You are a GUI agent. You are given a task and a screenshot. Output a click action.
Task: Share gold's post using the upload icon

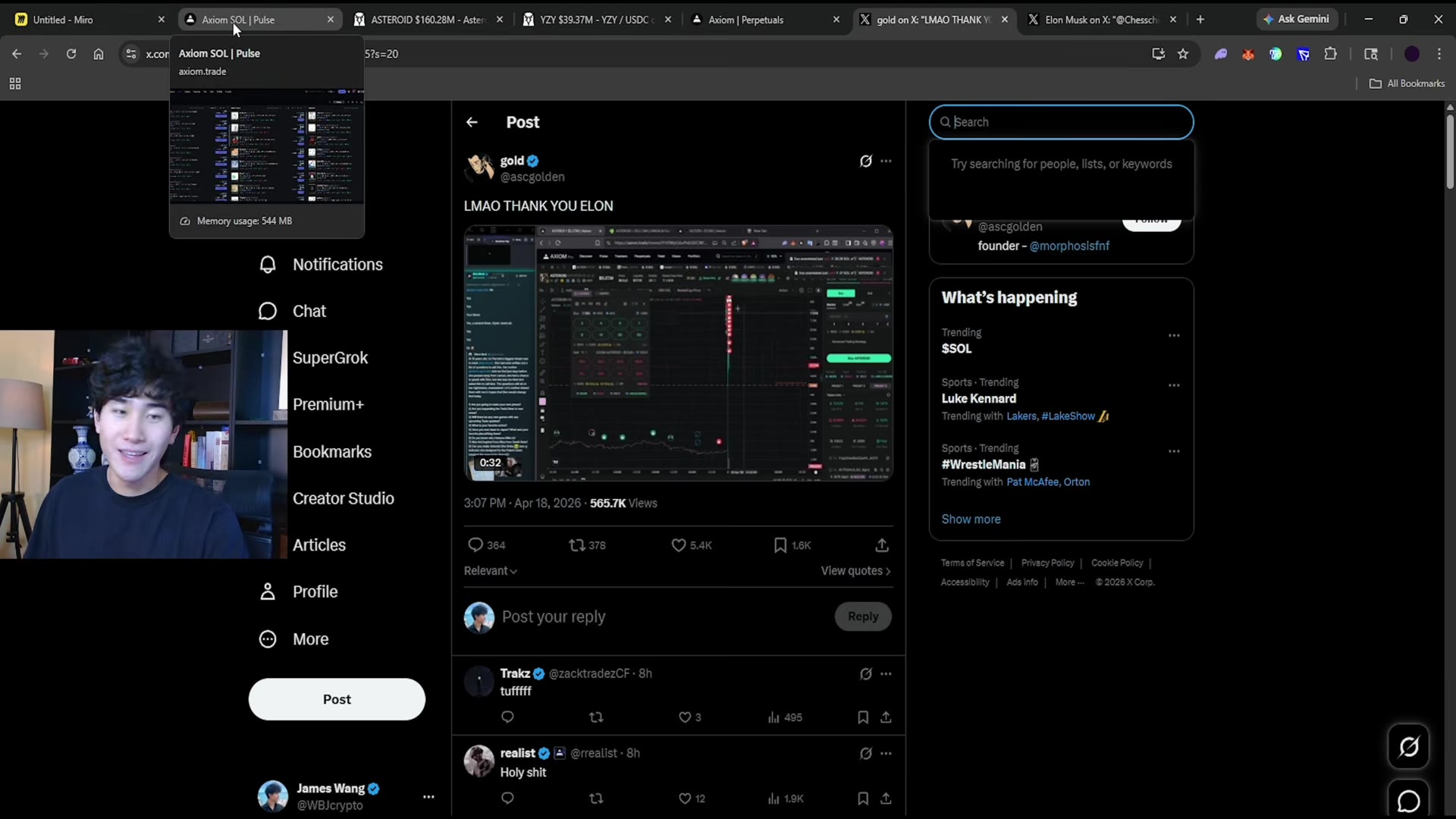pyautogui.click(x=882, y=544)
